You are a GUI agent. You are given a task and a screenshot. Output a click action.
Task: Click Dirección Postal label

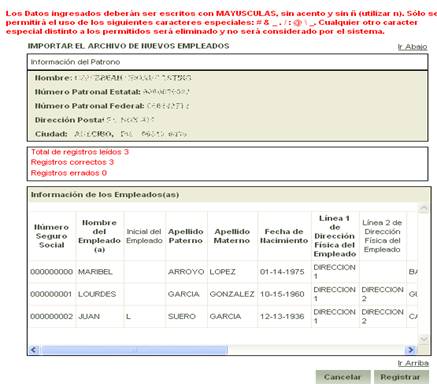click(70, 120)
